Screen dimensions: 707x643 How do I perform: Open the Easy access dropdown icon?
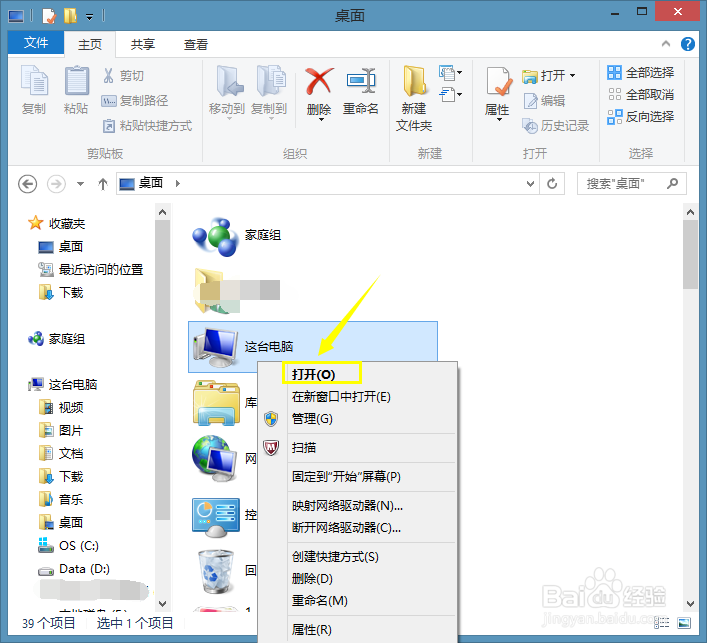tap(450, 95)
